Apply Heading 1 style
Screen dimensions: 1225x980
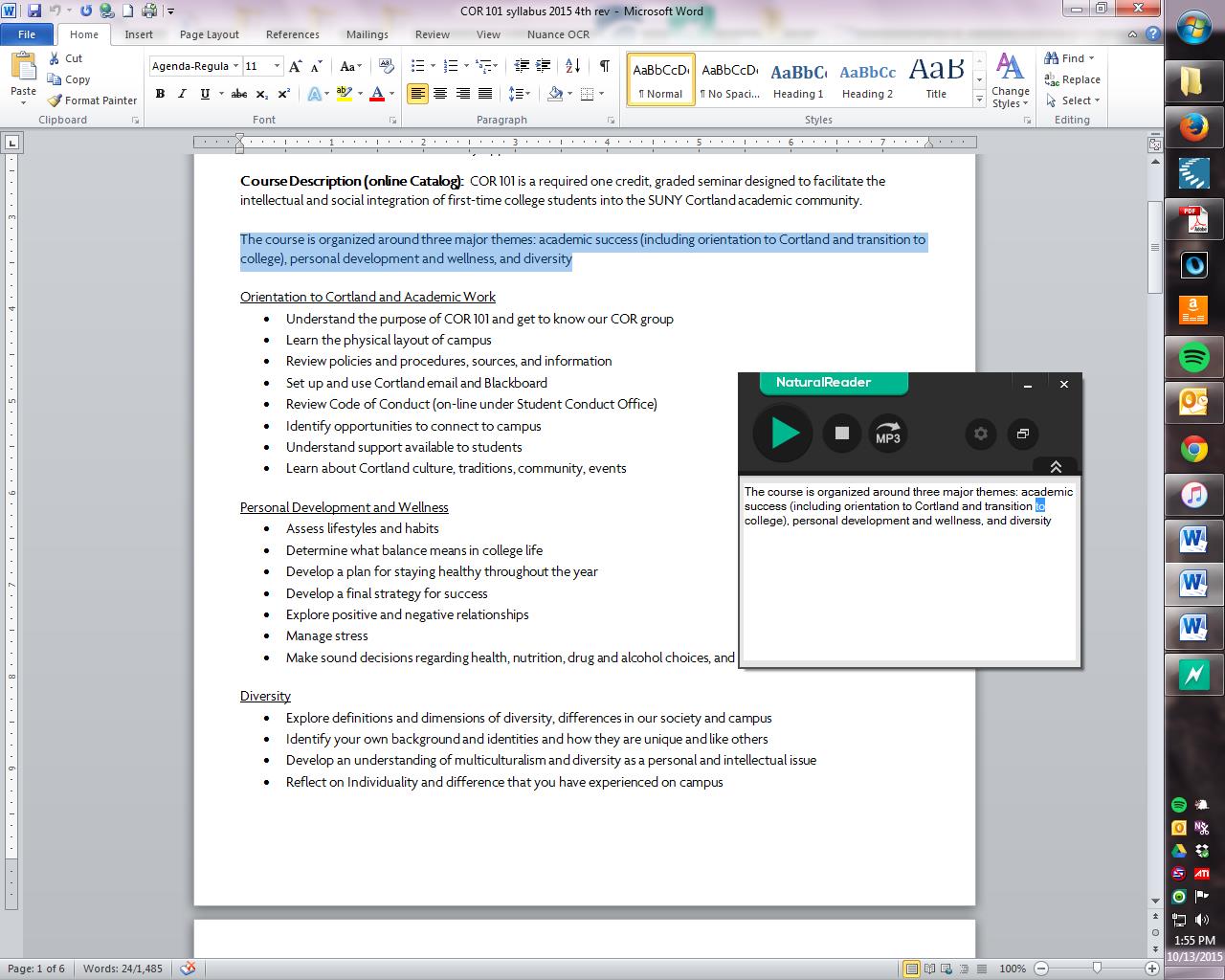tap(798, 79)
